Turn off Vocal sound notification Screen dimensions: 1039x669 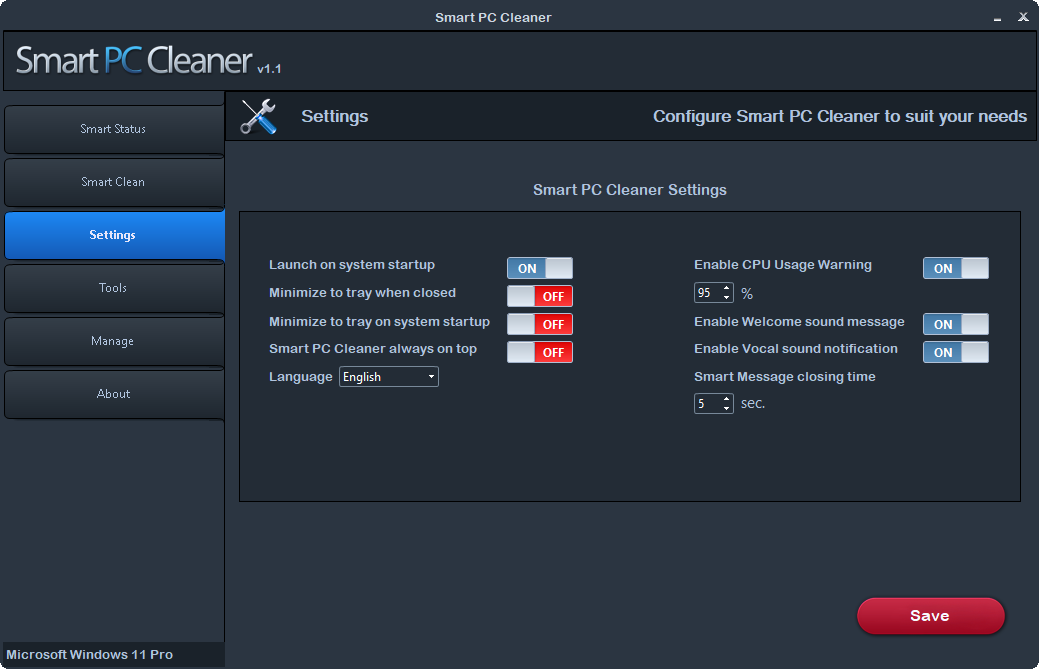(955, 352)
